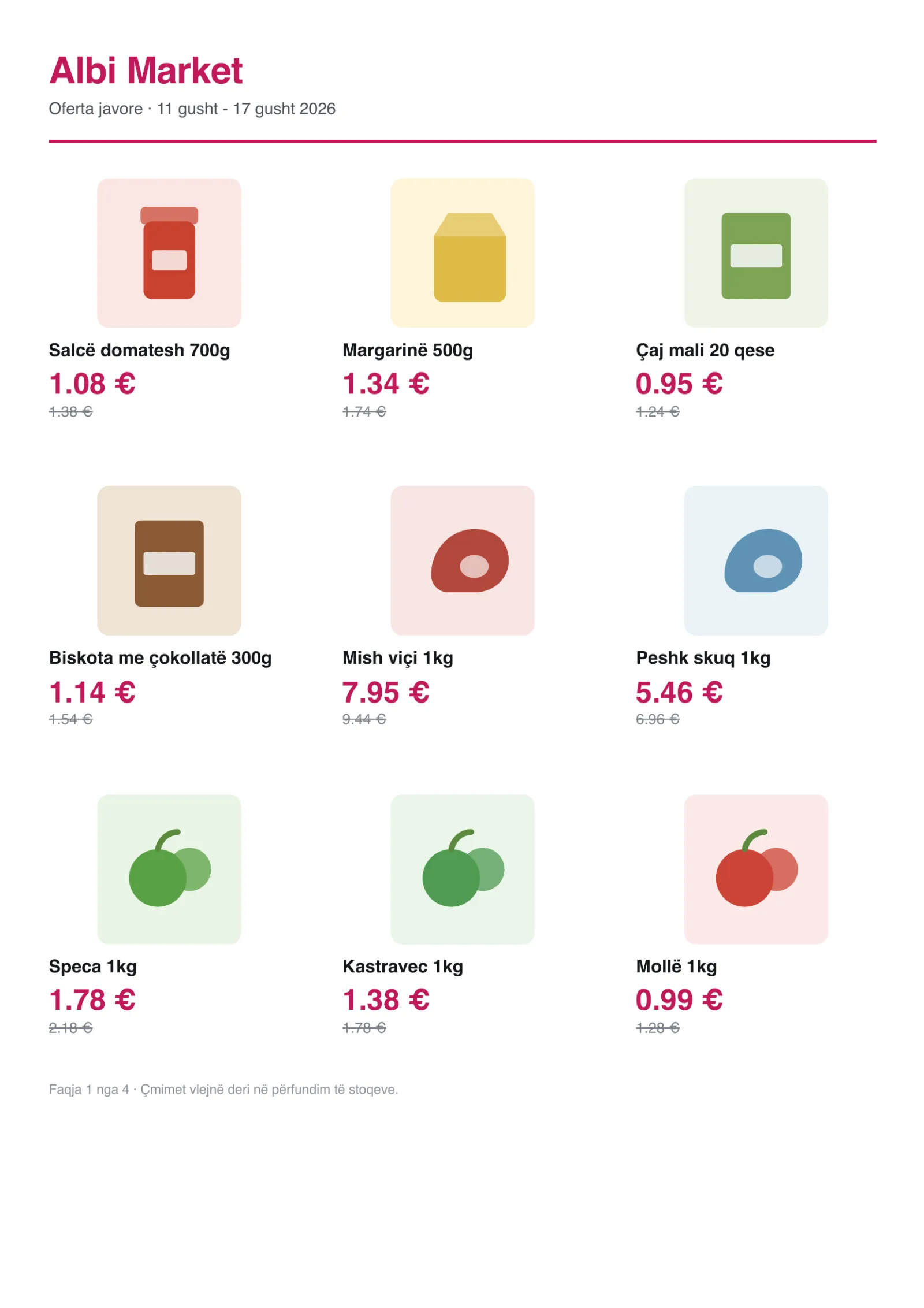
Task: Select the crossed-out 9.44 € price
Action: point(364,719)
